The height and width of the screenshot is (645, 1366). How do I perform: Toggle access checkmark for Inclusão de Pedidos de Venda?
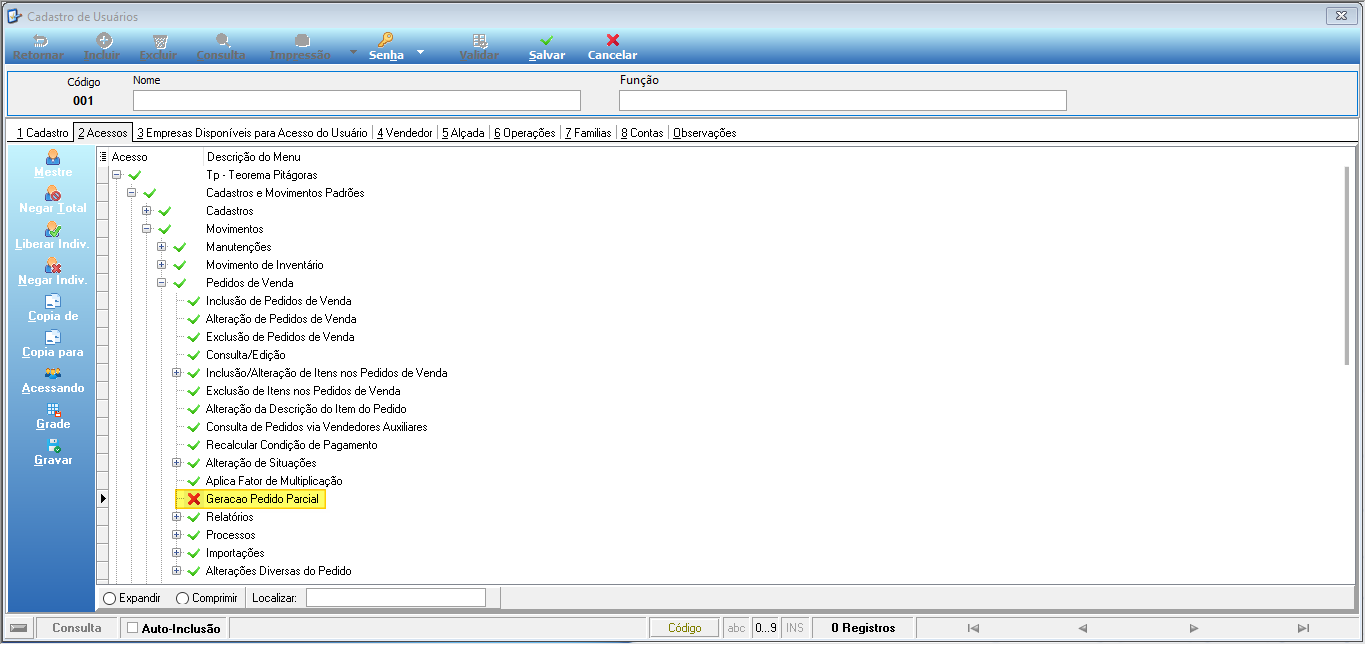[194, 301]
